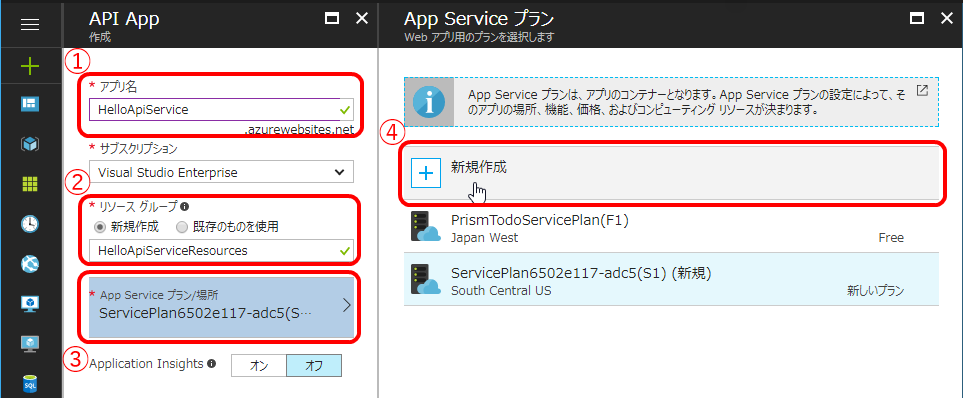
Task: Open SQL databases icon in sidebar
Action: (30, 384)
